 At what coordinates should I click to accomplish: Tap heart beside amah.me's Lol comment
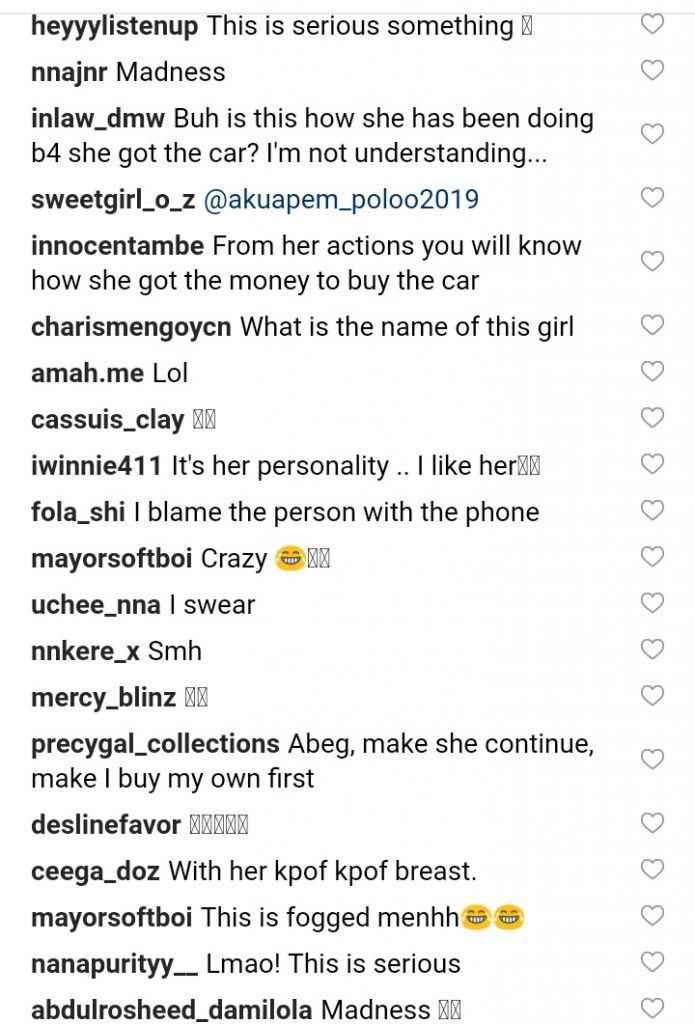(x=652, y=371)
